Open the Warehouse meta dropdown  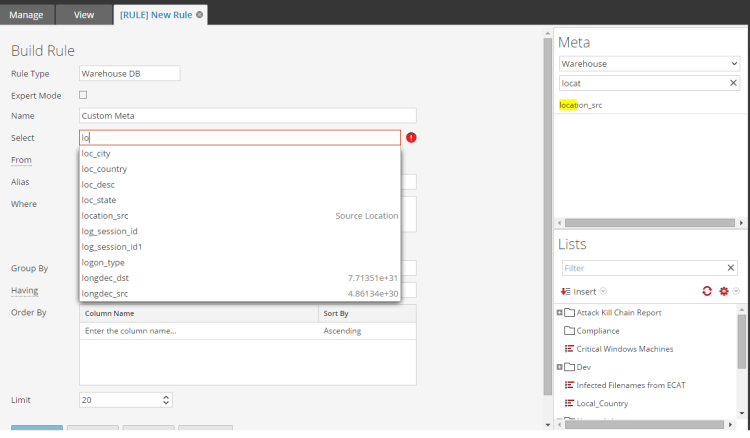click(x=649, y=64)
